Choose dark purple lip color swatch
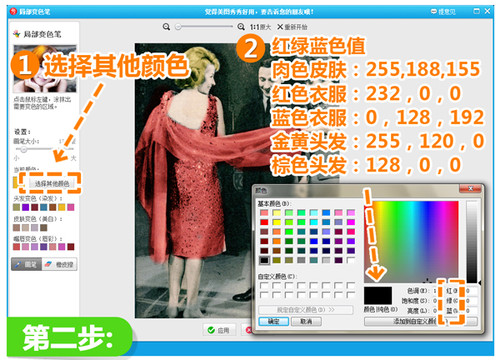 tap(43, 247)
